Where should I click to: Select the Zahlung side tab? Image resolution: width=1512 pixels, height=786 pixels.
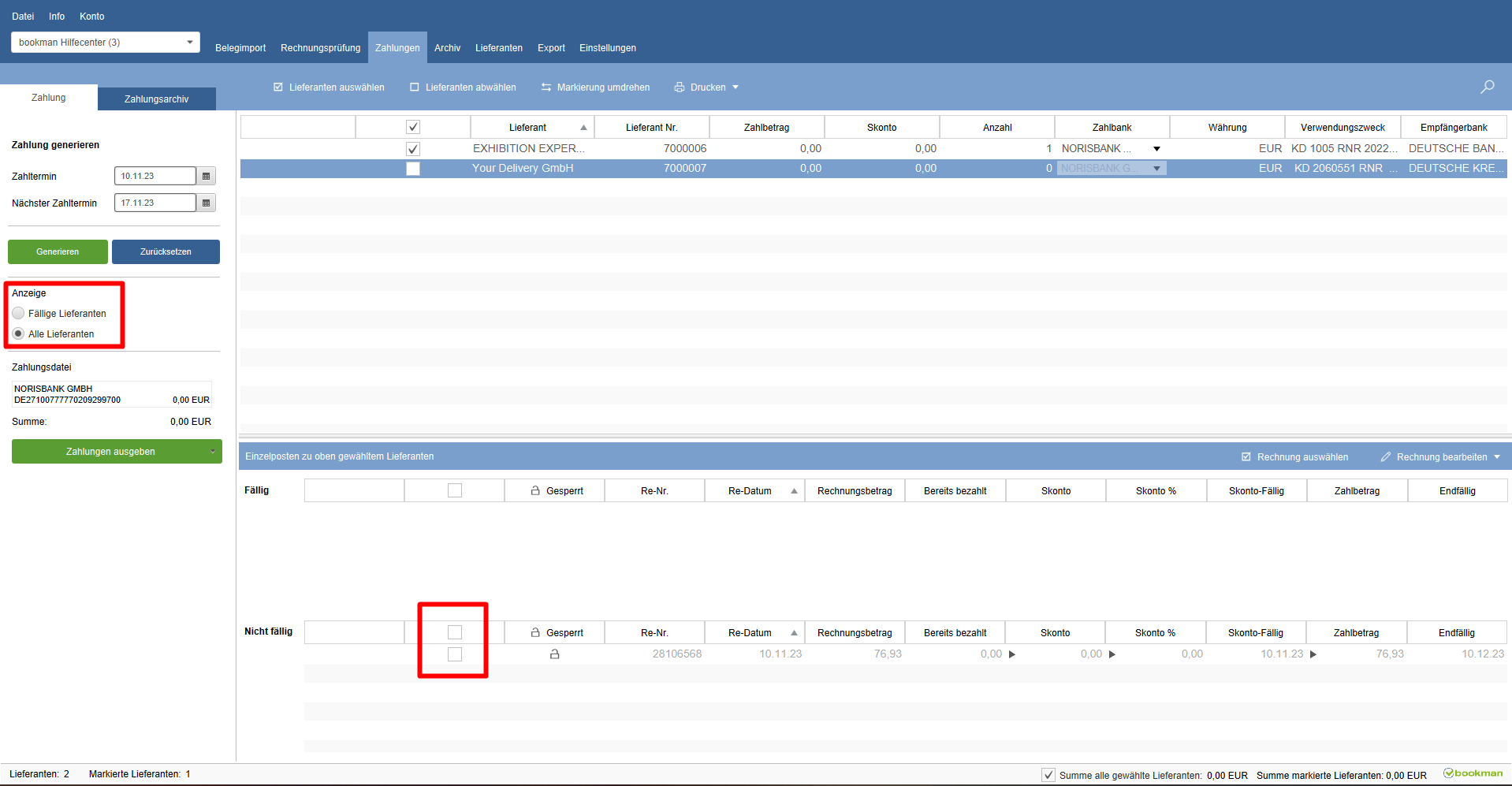48,98
